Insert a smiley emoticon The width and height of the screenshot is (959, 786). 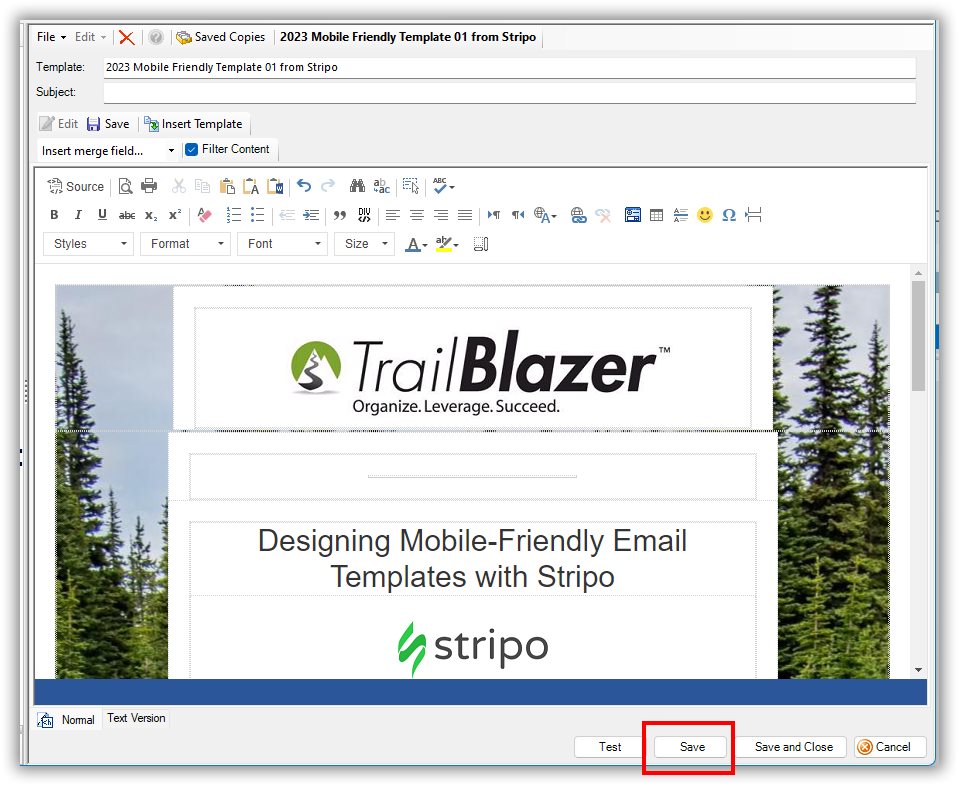tap(705, 215)
